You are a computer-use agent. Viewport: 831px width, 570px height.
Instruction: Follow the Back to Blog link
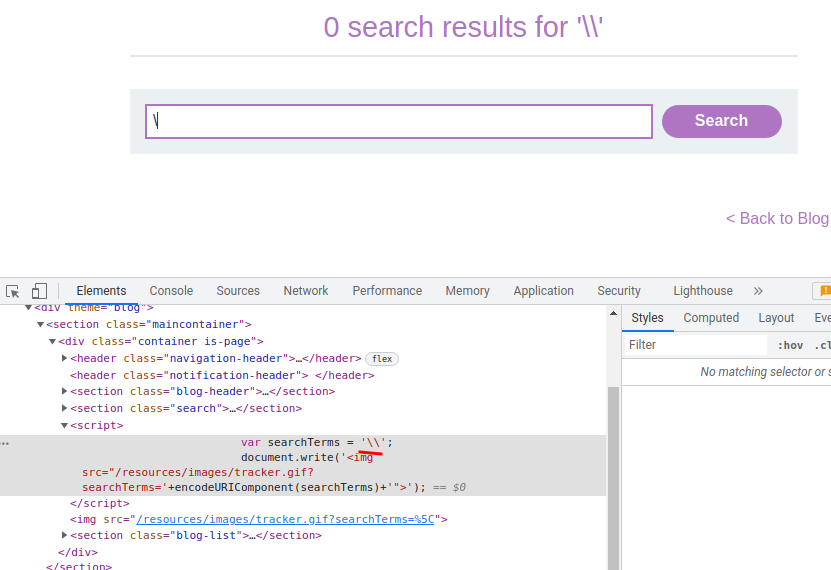coord(777,218)
